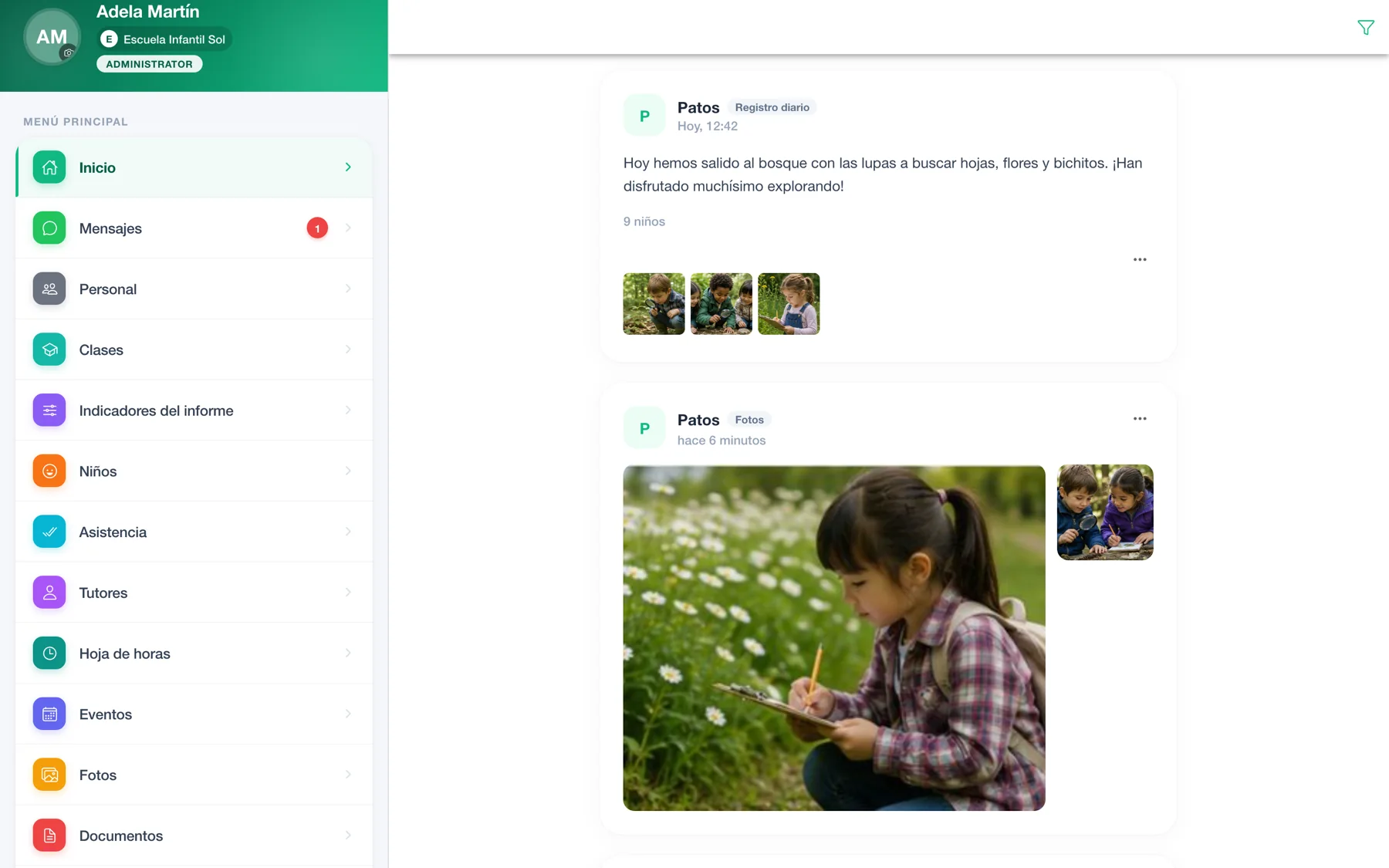Expand the Eventos chevron arrow
This screenshot has height=868, width=1389.
[348, 714]
